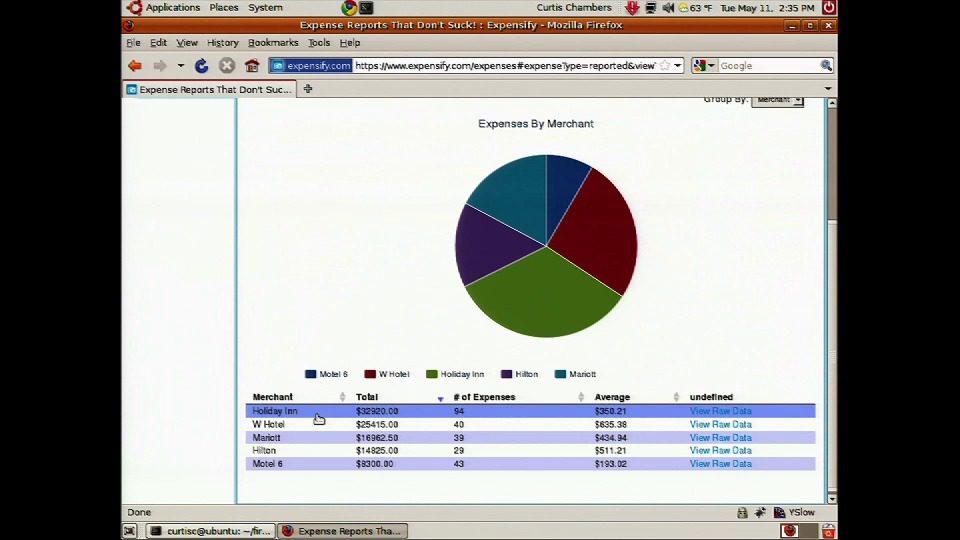Switch to the curtisc@ubuntu terminal taskbar window
The height and width of the screenshot is (540, 960).
(210, 531)
